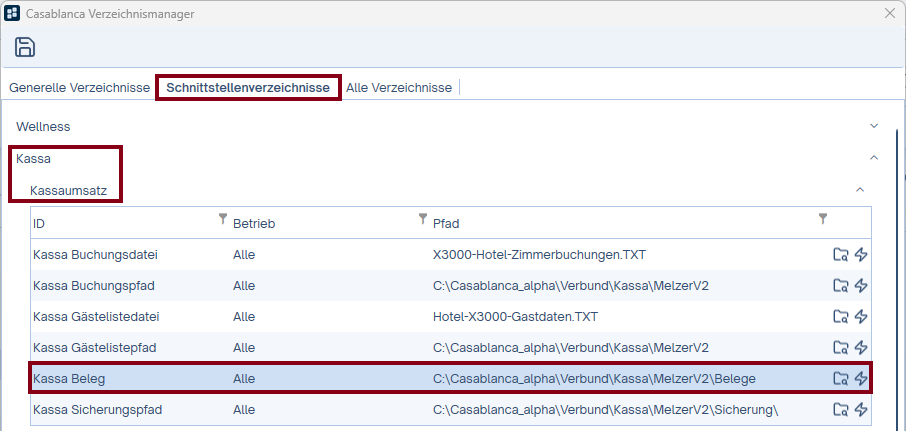The image size is (906, 431).
Task: Click the vertical scrollbar on the right
Action: [x=897, y=280]
